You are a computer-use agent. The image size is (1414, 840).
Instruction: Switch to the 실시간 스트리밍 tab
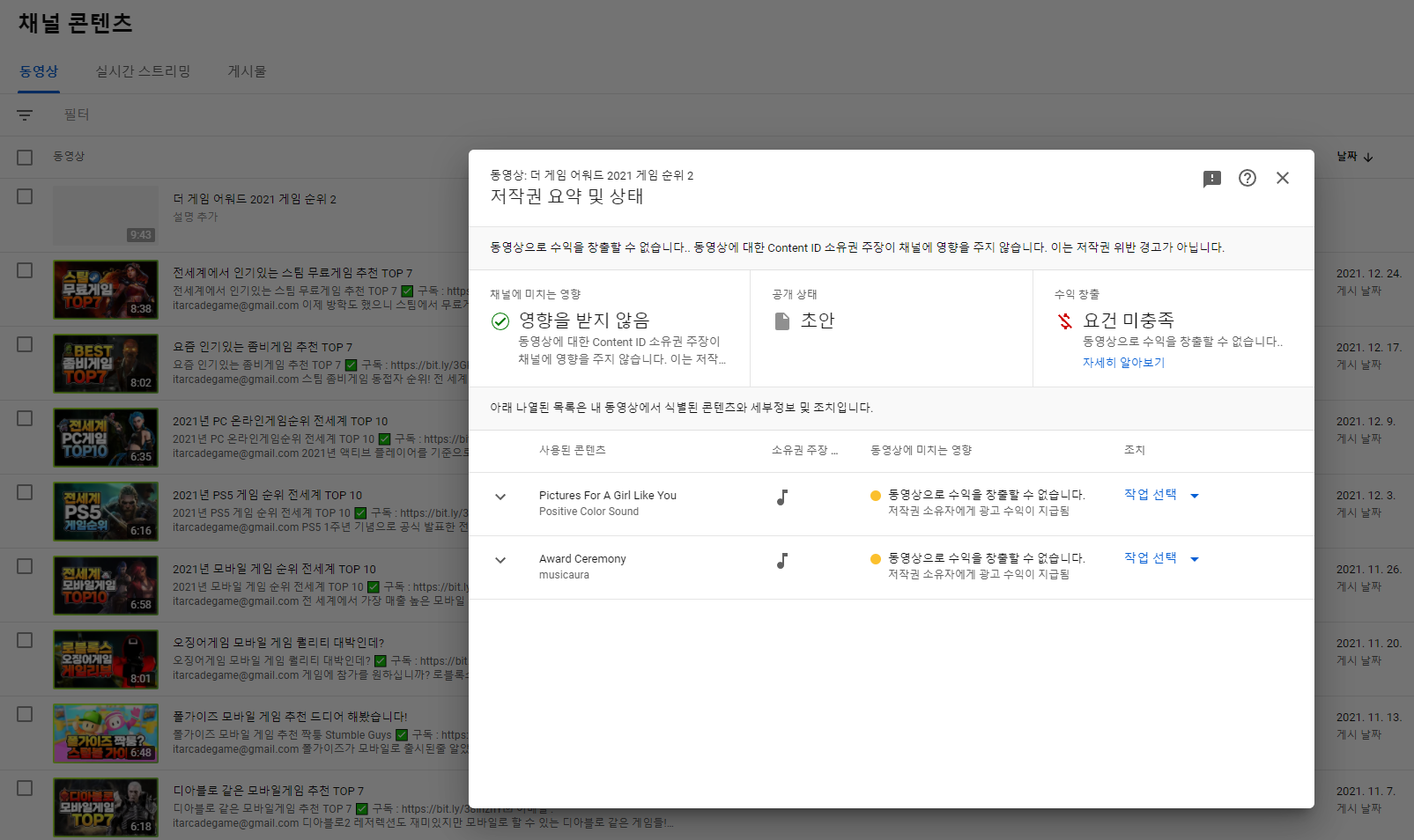pyautogui.click(x=143, y=71)
